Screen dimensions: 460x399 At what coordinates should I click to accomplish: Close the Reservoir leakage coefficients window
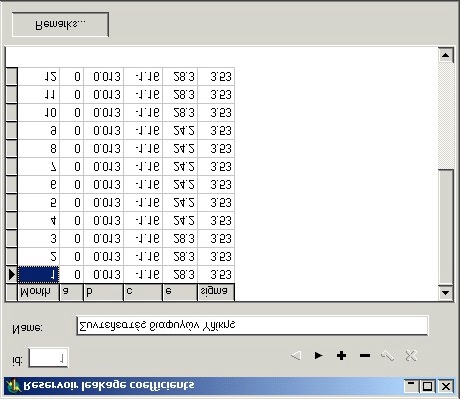pyautogui.click(x=446, y=387)
